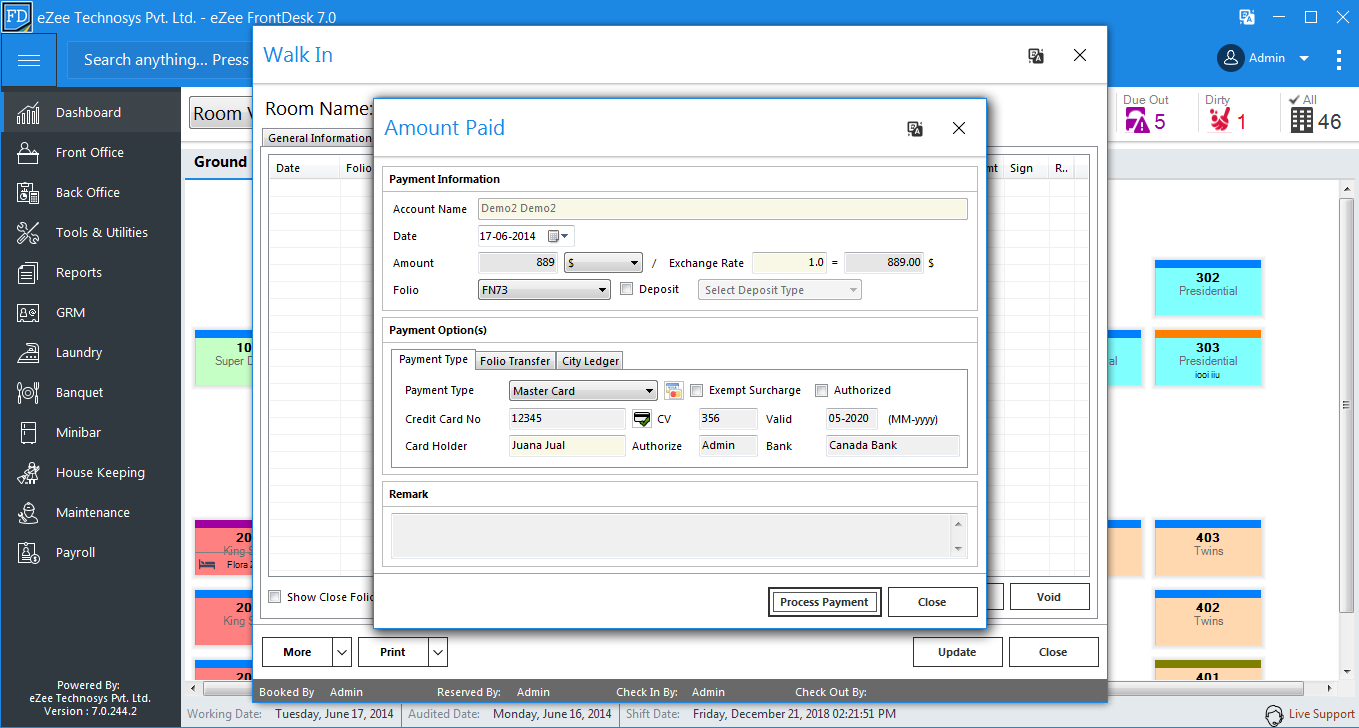Image resolution: width=1359 pixels, height=728 pixels.
Task: Click the More button
Action: click(x=297, y=652)
